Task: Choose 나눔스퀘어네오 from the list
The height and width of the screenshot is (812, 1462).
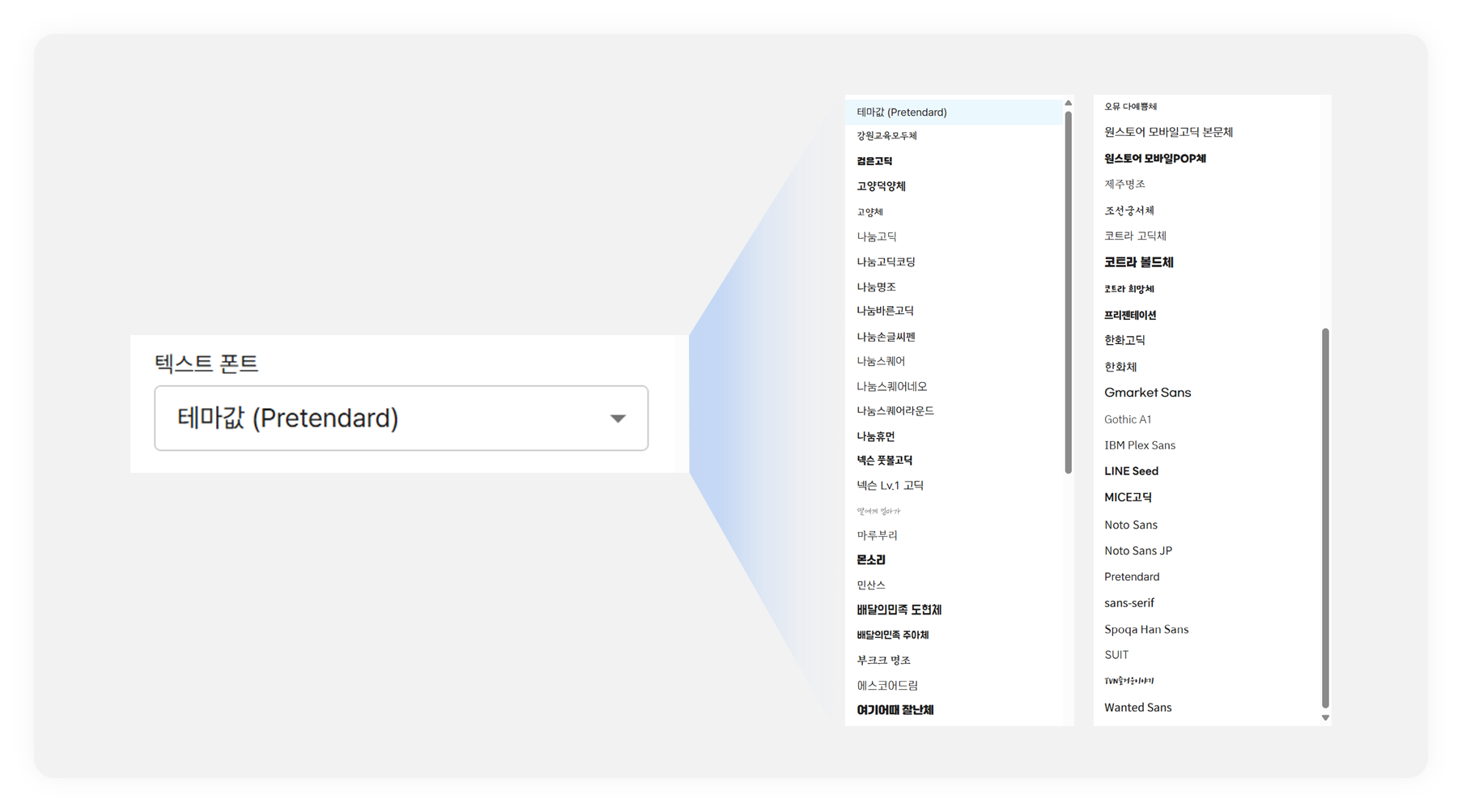Action: (892, 386)
